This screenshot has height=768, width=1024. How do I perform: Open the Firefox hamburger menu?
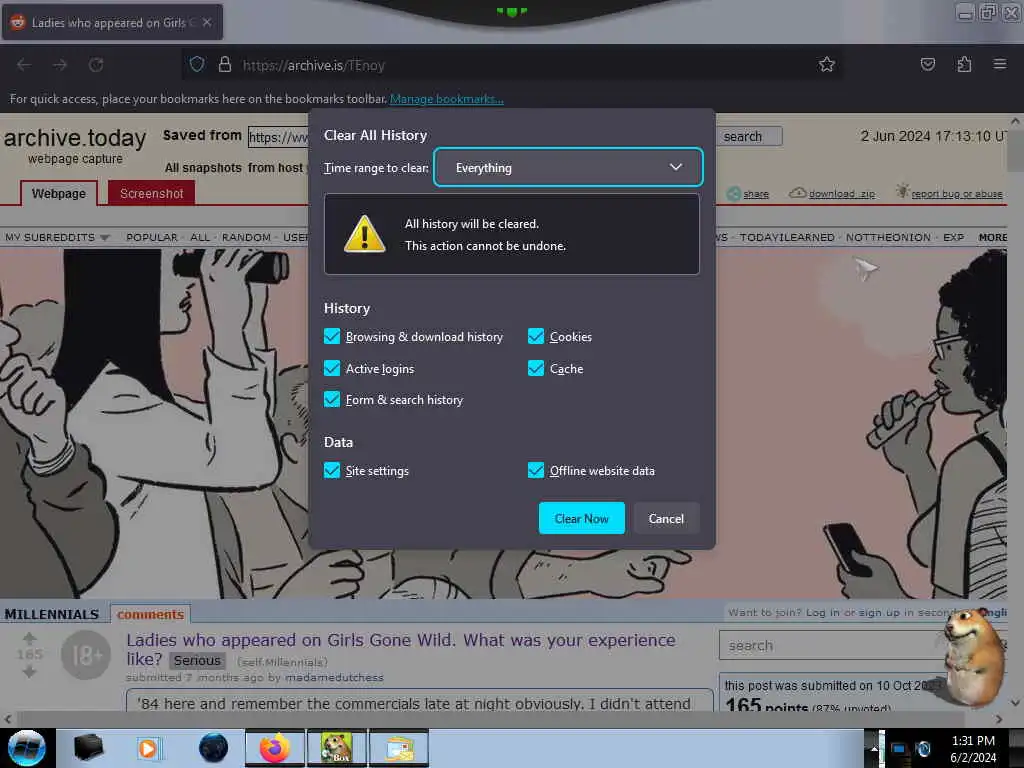1000,64
